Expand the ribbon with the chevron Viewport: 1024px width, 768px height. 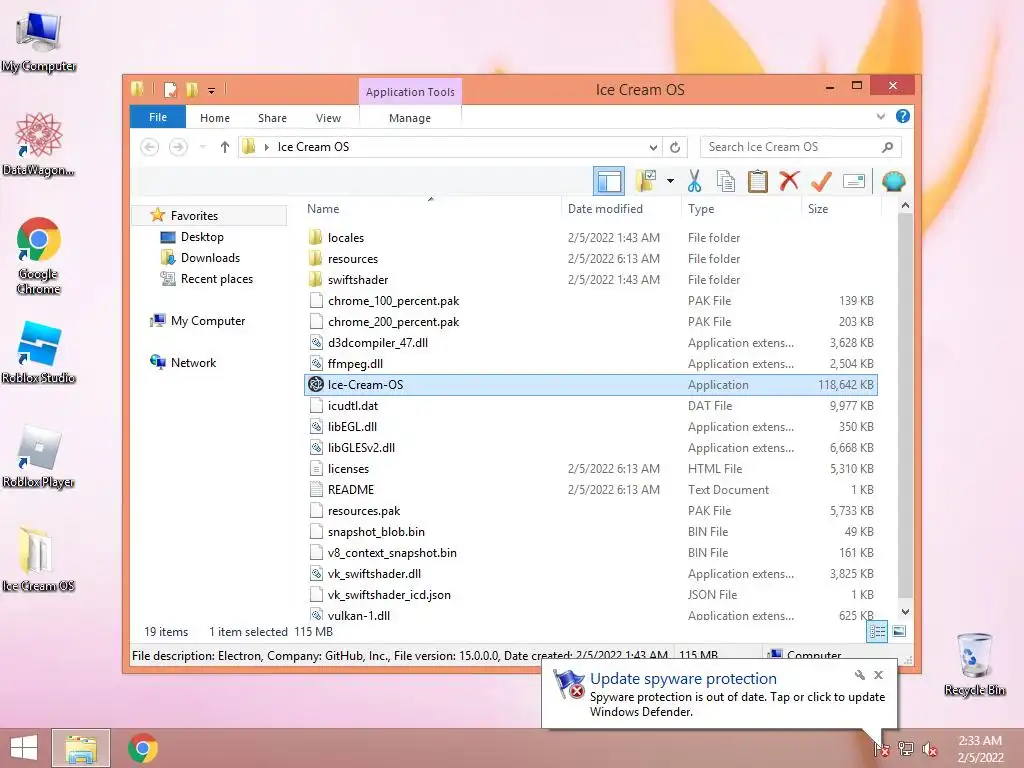pyautogui.click(x=880, y=116)
